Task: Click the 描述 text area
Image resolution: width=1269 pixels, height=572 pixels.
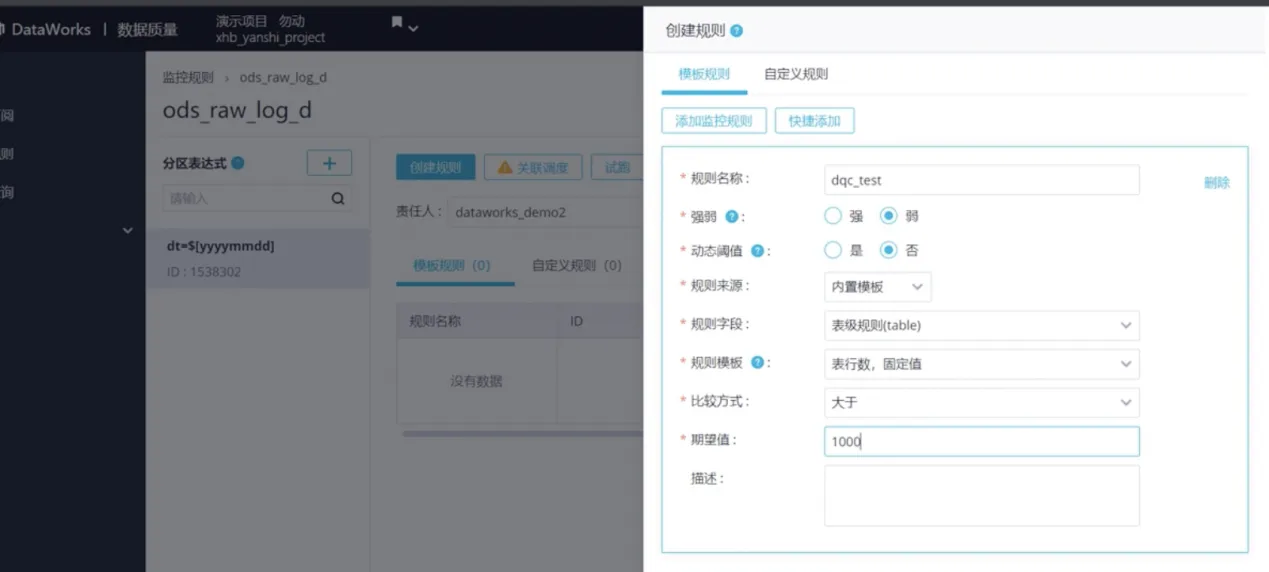Action: pyautogui.click(x=982, y=495)
